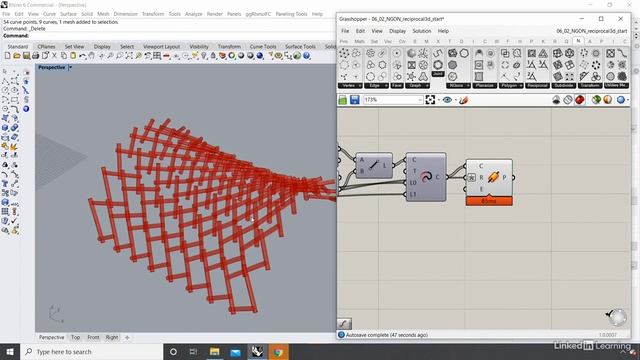Select the Math tab in Grasshopper ribbon
Viewport: 640px width, 360px height.
pyautogui.click(x=359, y=41)
